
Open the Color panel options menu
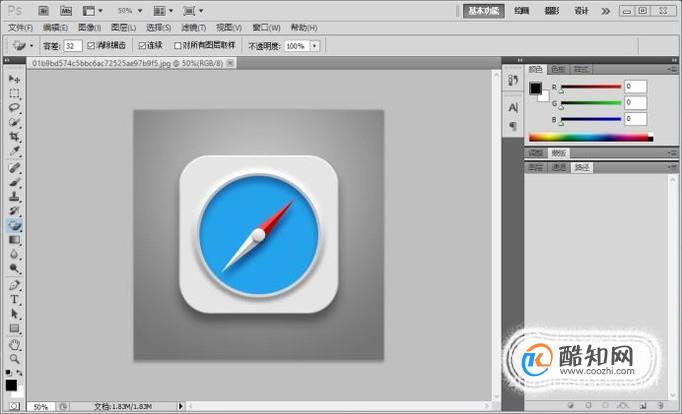(x=672, y=69)
